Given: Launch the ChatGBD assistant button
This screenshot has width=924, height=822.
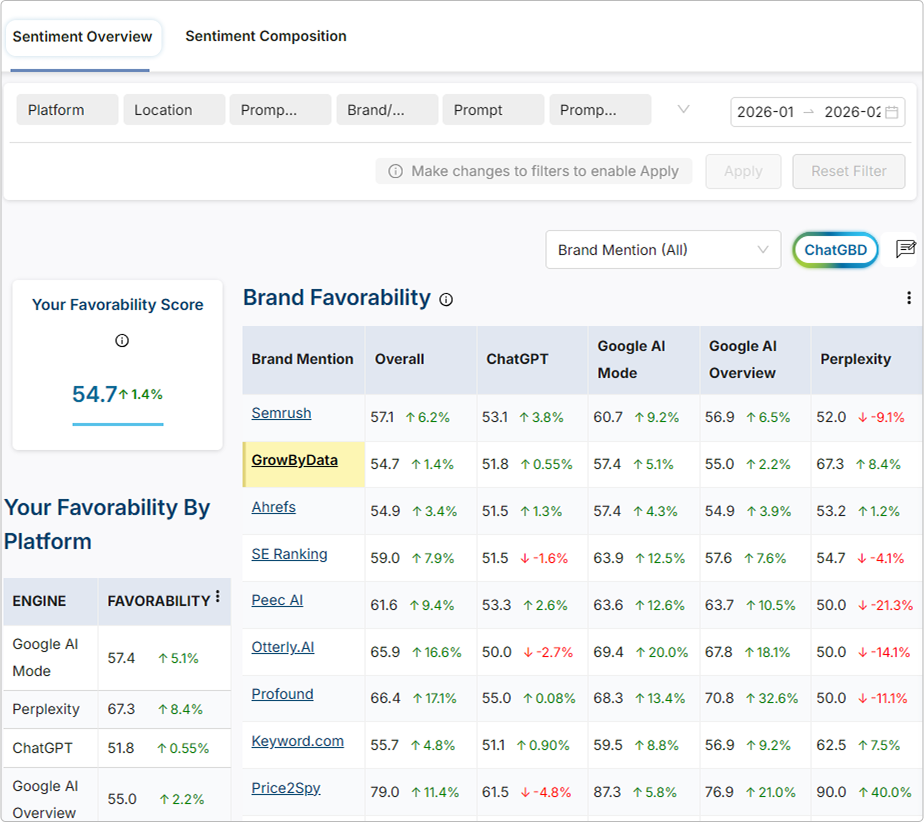Looking at the screenshot, I should [x=835, y=250].
